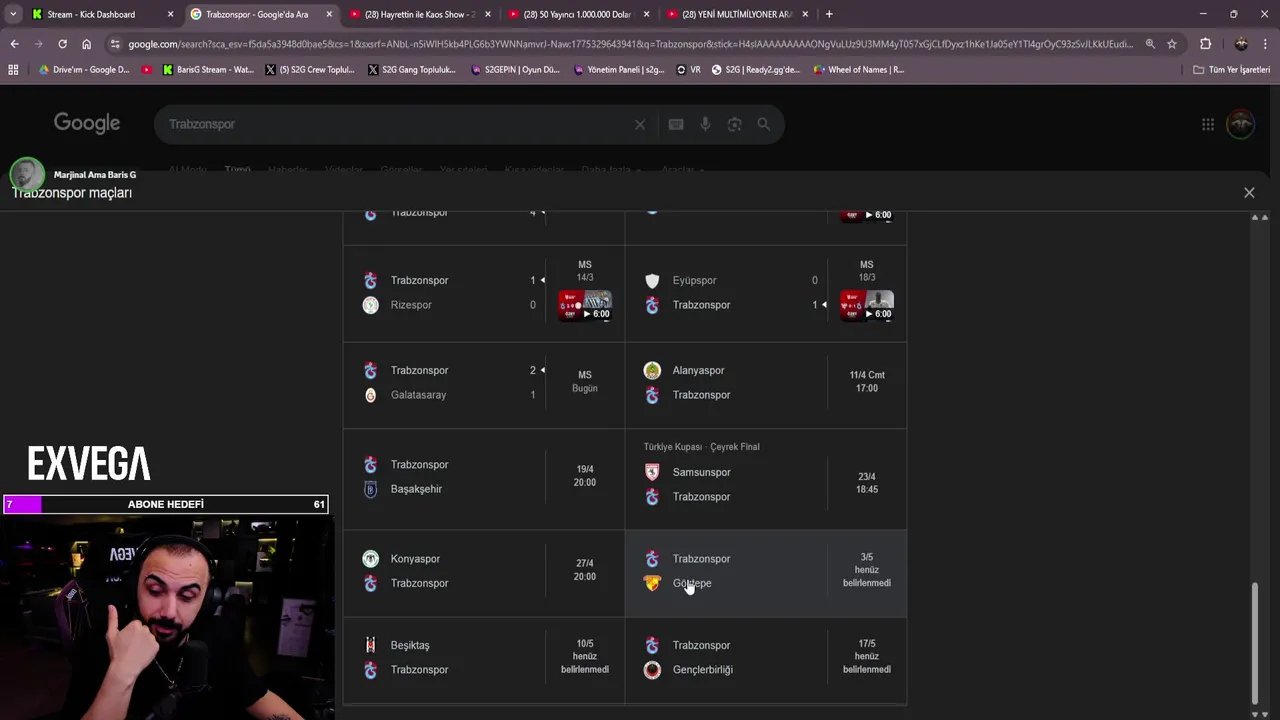This screenshot has width=1280, height=720.
Task: Bookmark this page with the star icon
Action: tap(1172, 44)
